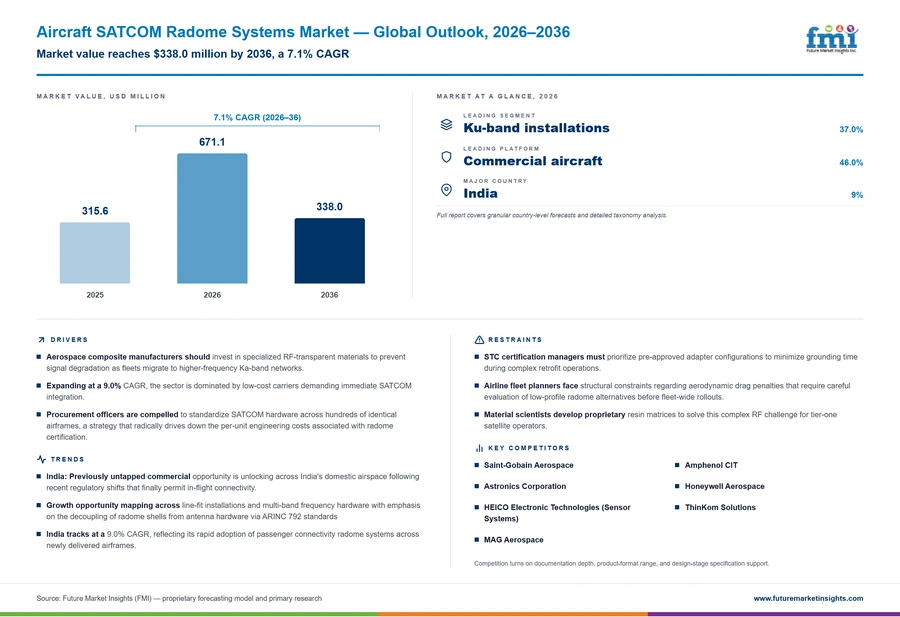Click the Trends section heading
The image size is (900, 617).
pyautogui.click(x=67, y=459)
